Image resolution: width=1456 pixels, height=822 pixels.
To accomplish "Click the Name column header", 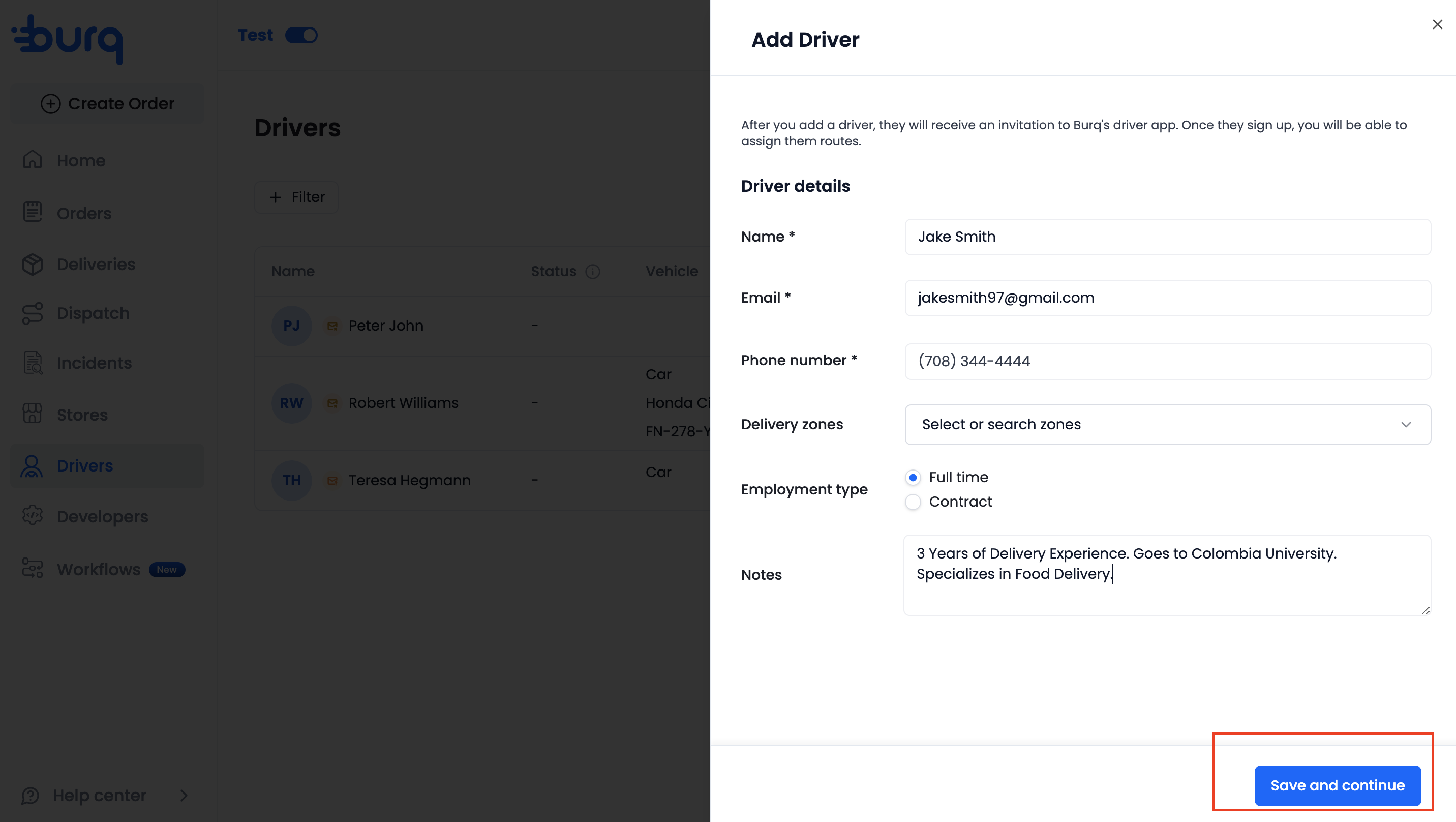I will [293, 272].
